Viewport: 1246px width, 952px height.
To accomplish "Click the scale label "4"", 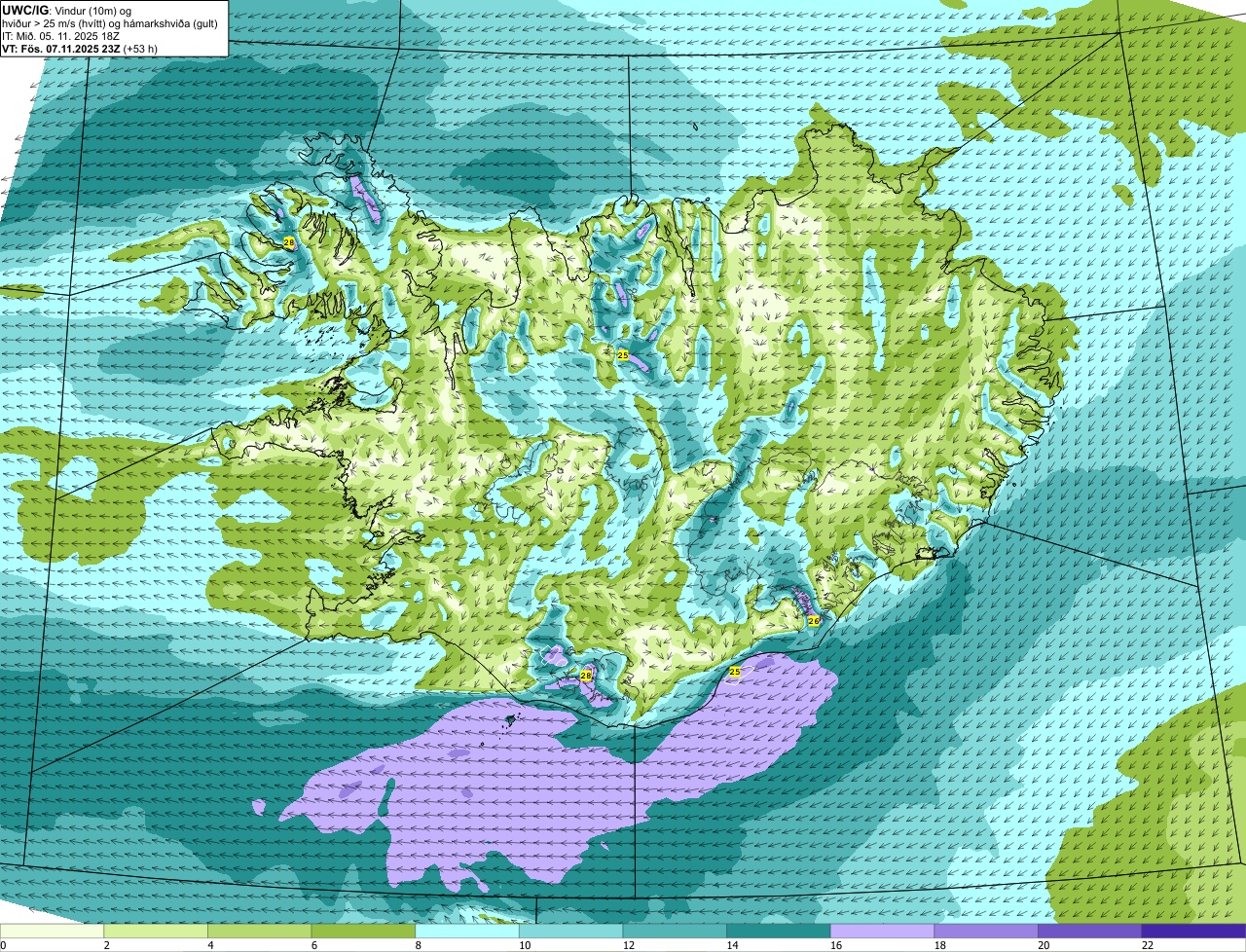I will pos(210,945).
